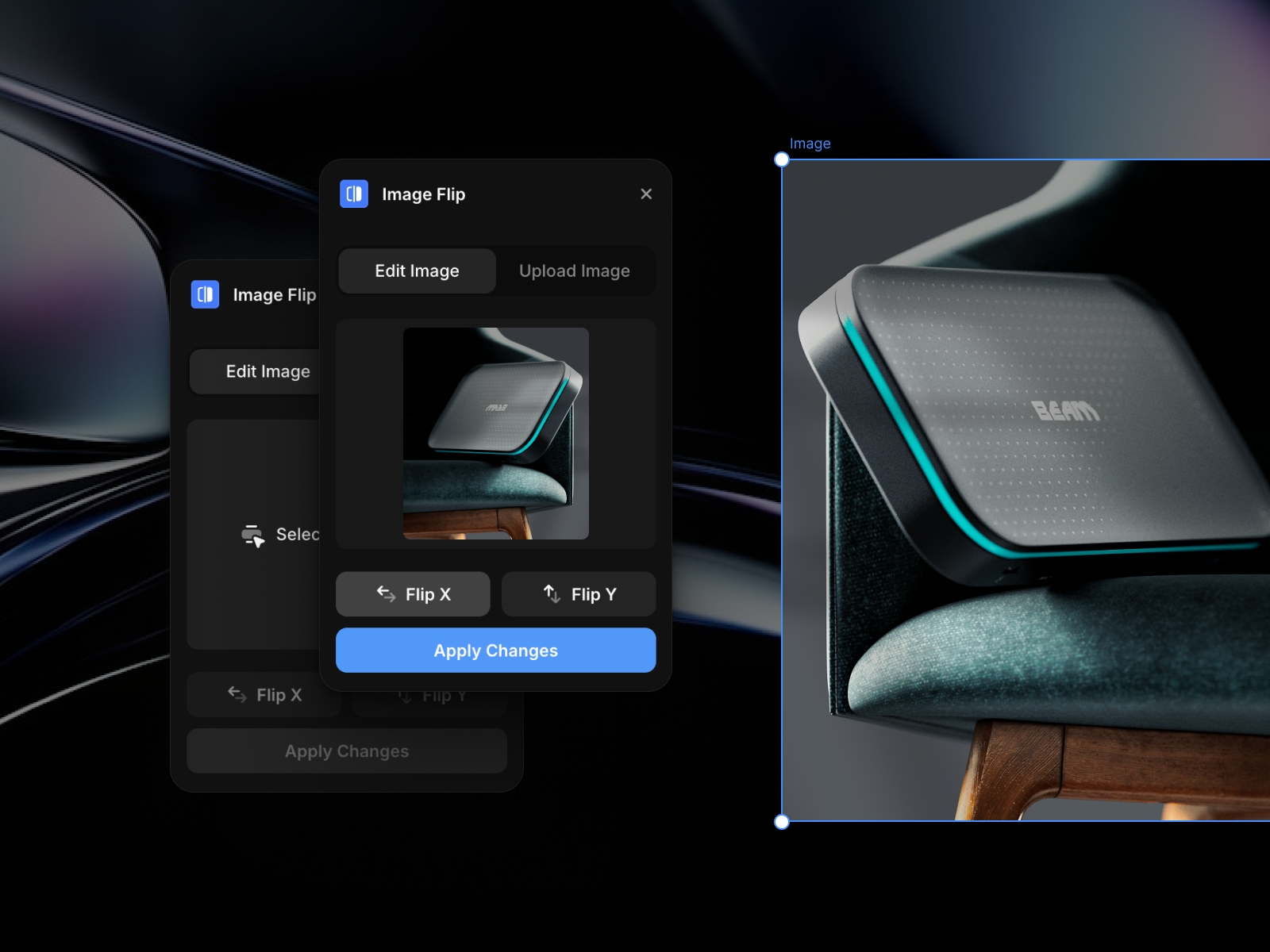The image size is (1270, 952).
Task: Switch to the Edit Image tab
Action: point(416,271)
